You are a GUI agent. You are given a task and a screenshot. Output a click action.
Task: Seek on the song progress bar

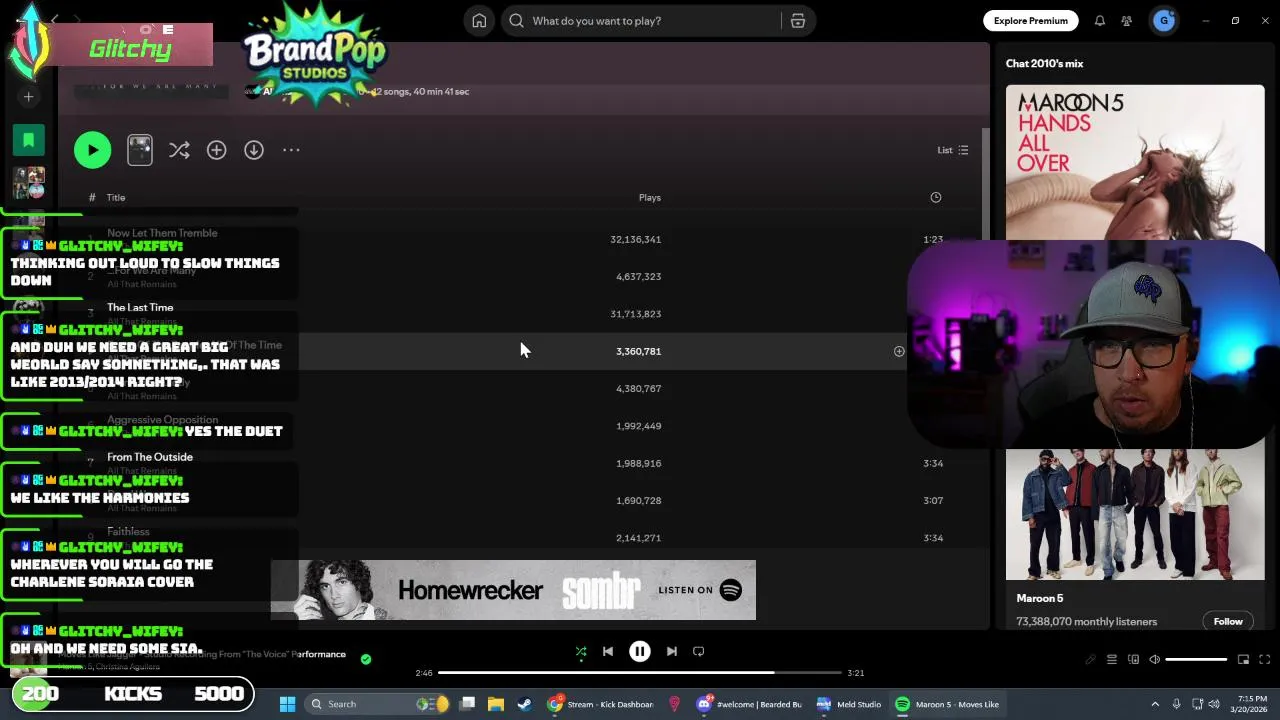640,673
